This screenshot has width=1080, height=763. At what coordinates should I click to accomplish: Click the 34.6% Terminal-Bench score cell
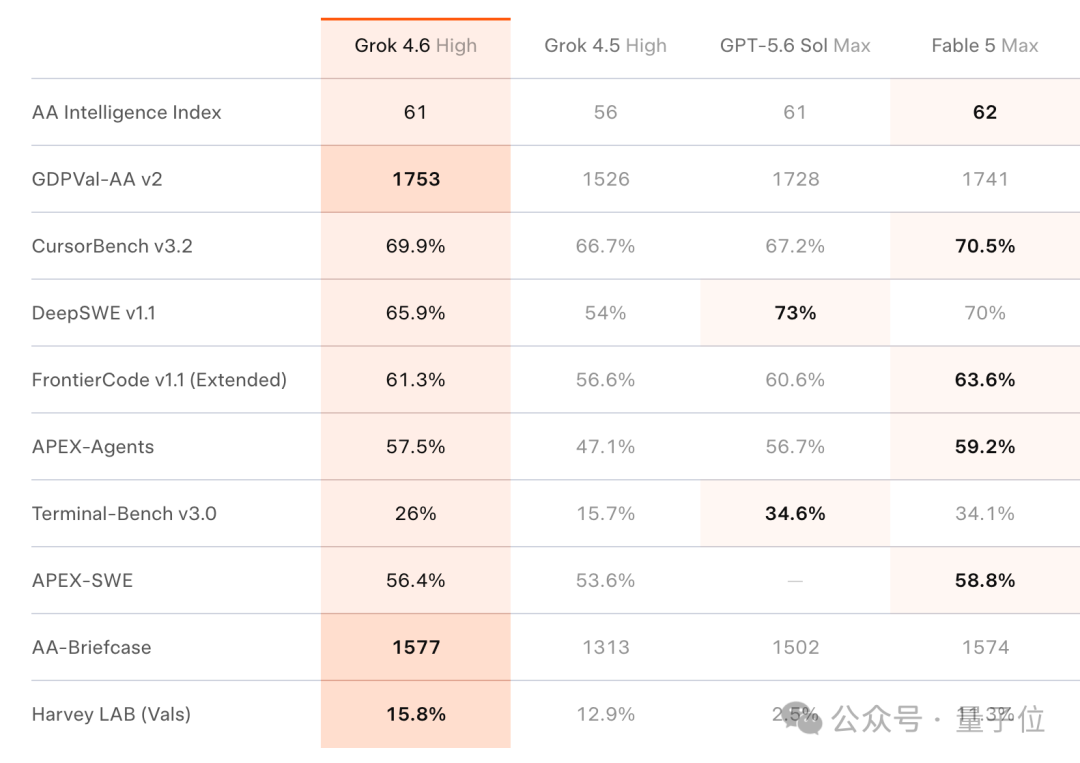click(x=795, y=514)
